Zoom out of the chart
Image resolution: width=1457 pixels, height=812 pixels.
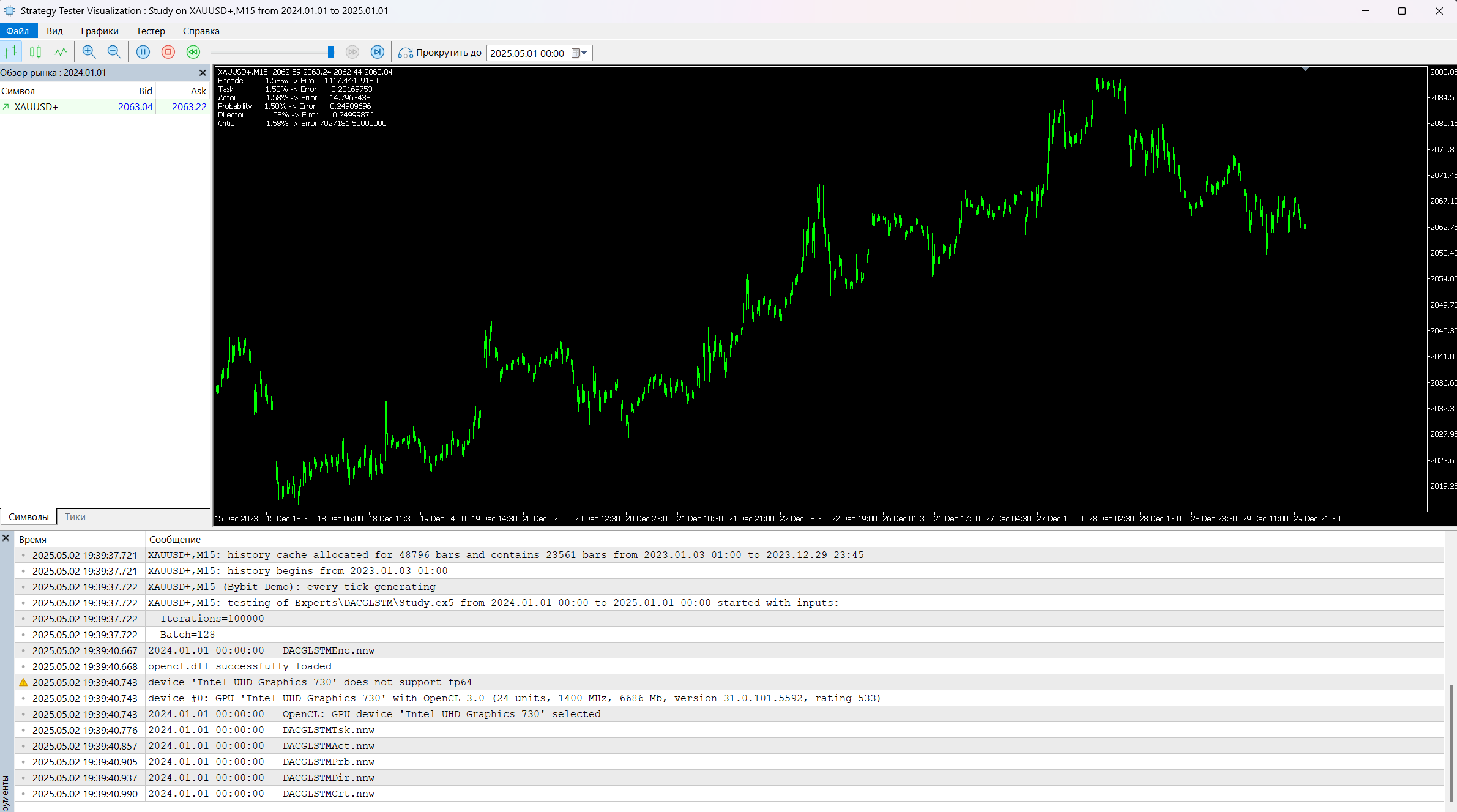(x=114, y=52)
